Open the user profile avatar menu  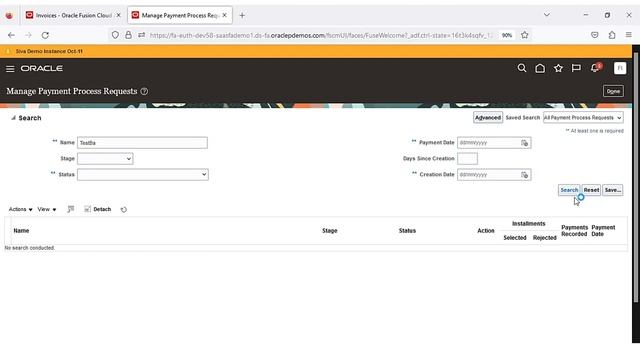point(620,68)
